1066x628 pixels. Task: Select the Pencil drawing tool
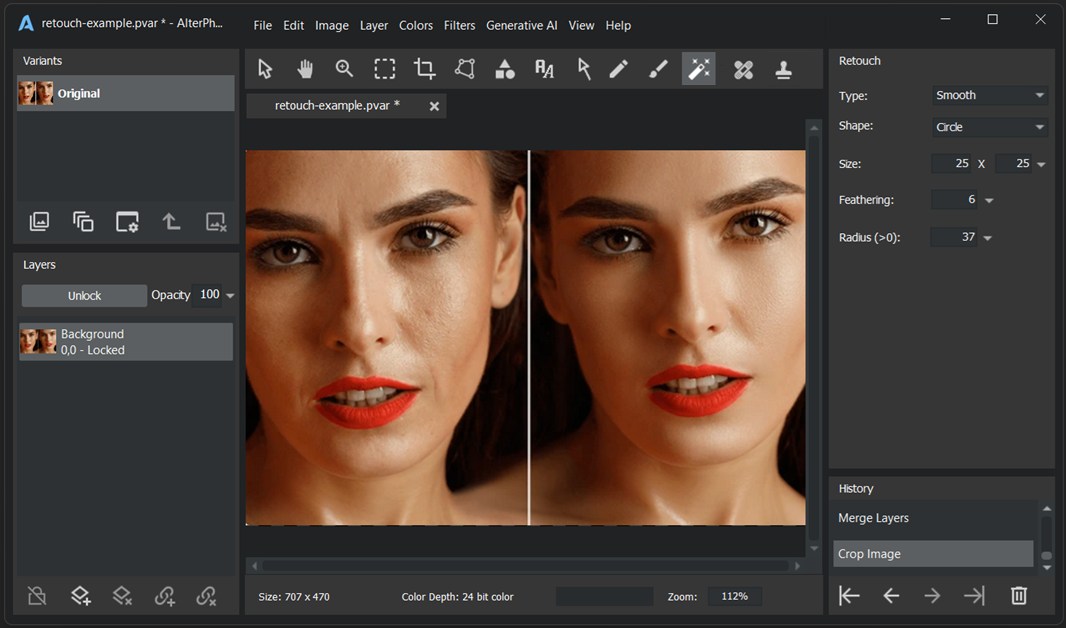point(618,68)
